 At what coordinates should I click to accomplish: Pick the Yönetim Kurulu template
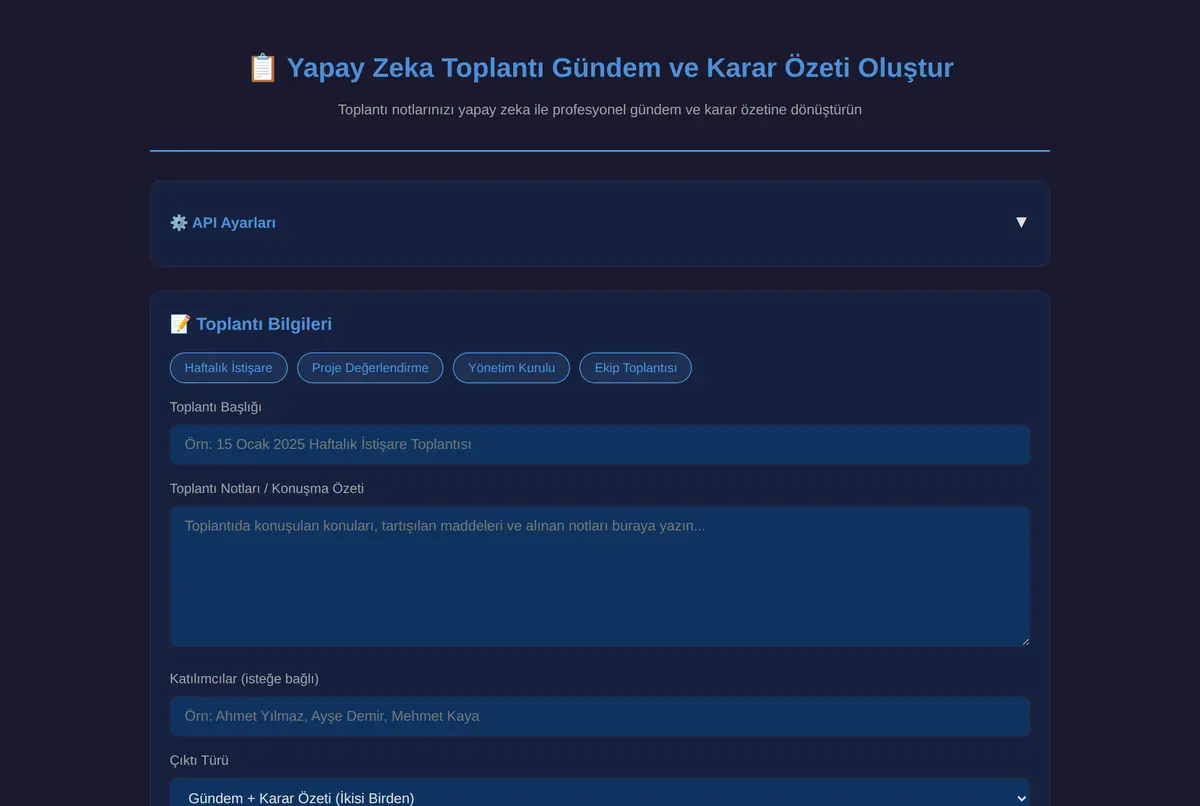511,368
